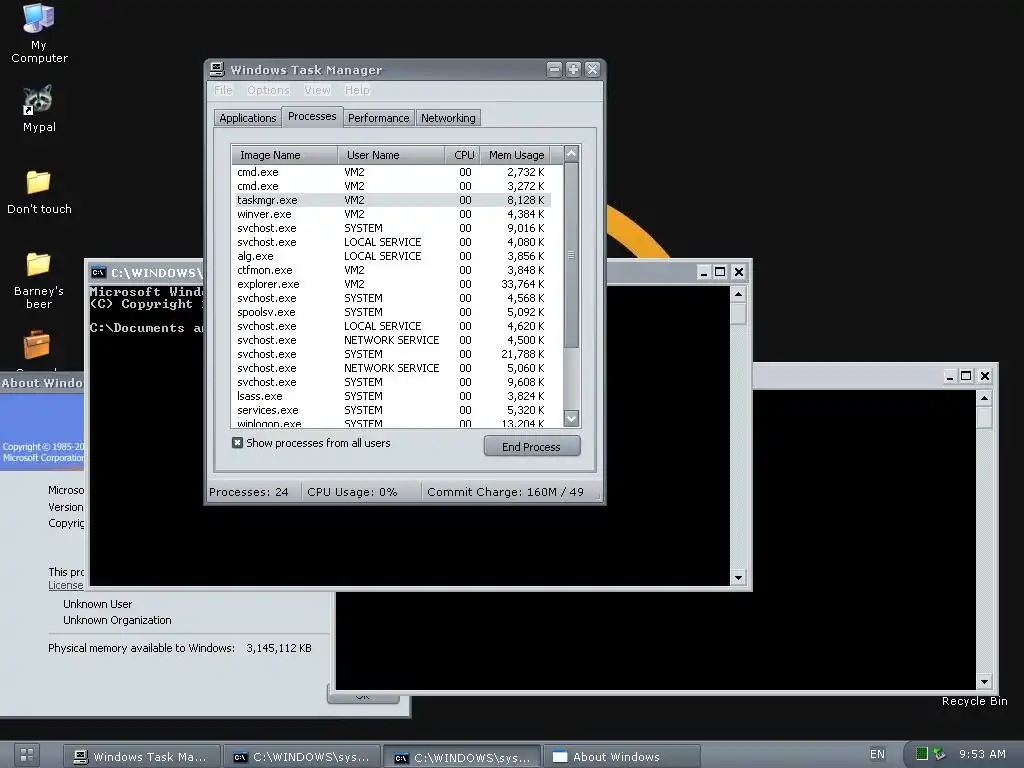The width and height of the screenshot is (1024, 768).
Task: Click the Recycle Bin label on desktop
Action: (974, 701)
